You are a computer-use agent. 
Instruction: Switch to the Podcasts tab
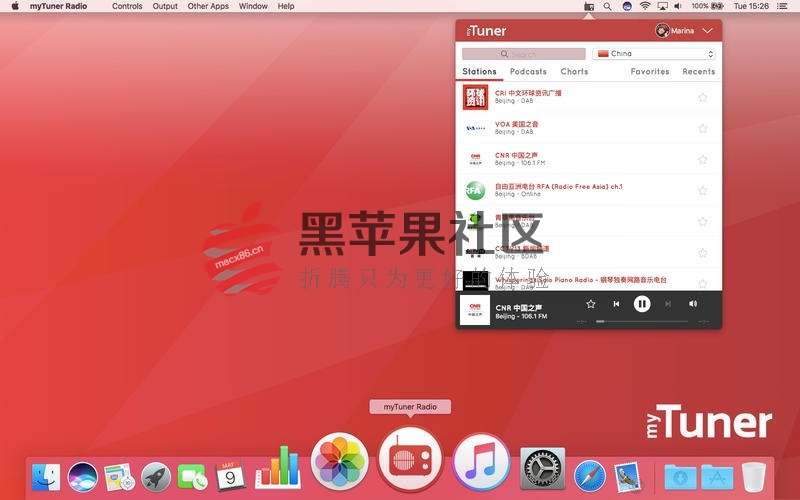528,72
